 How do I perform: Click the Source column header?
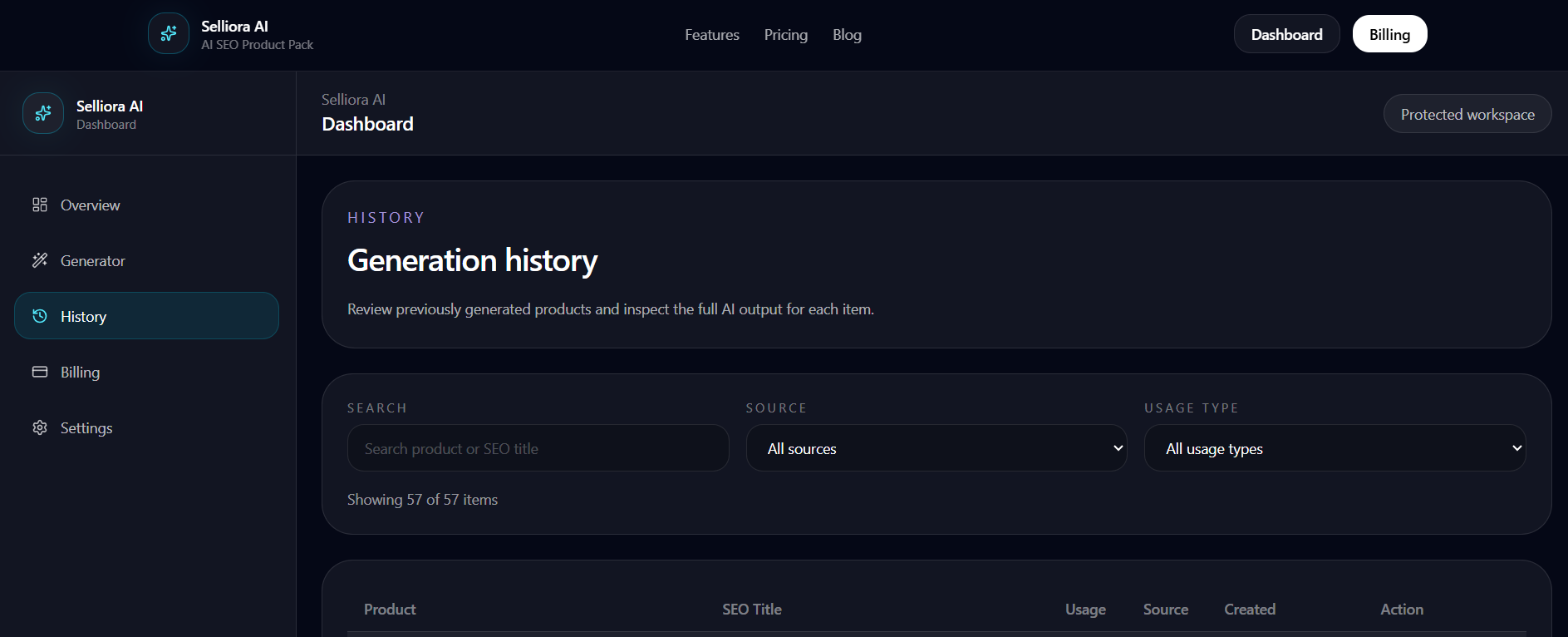pos(1166,610)
